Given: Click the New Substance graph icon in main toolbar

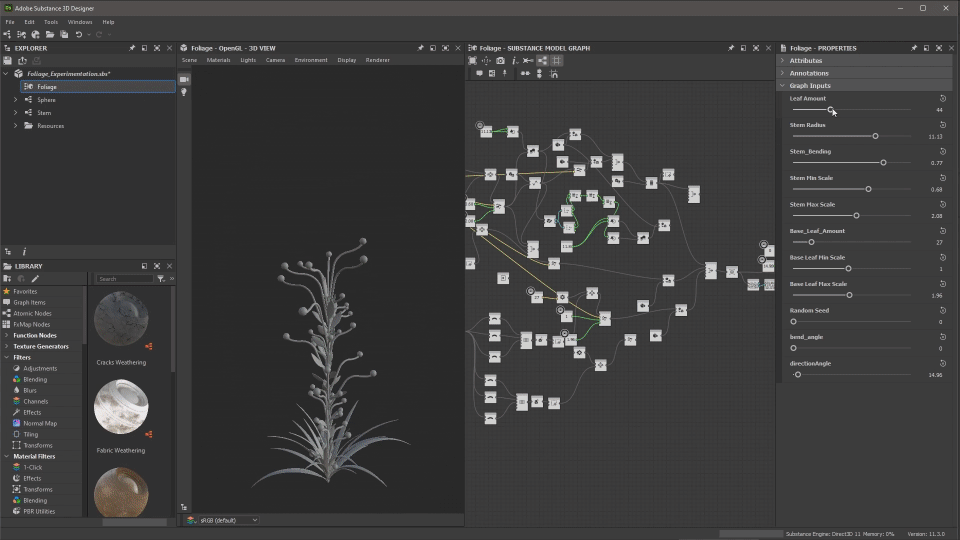Looking at the screenshot, I should (7, 35).
